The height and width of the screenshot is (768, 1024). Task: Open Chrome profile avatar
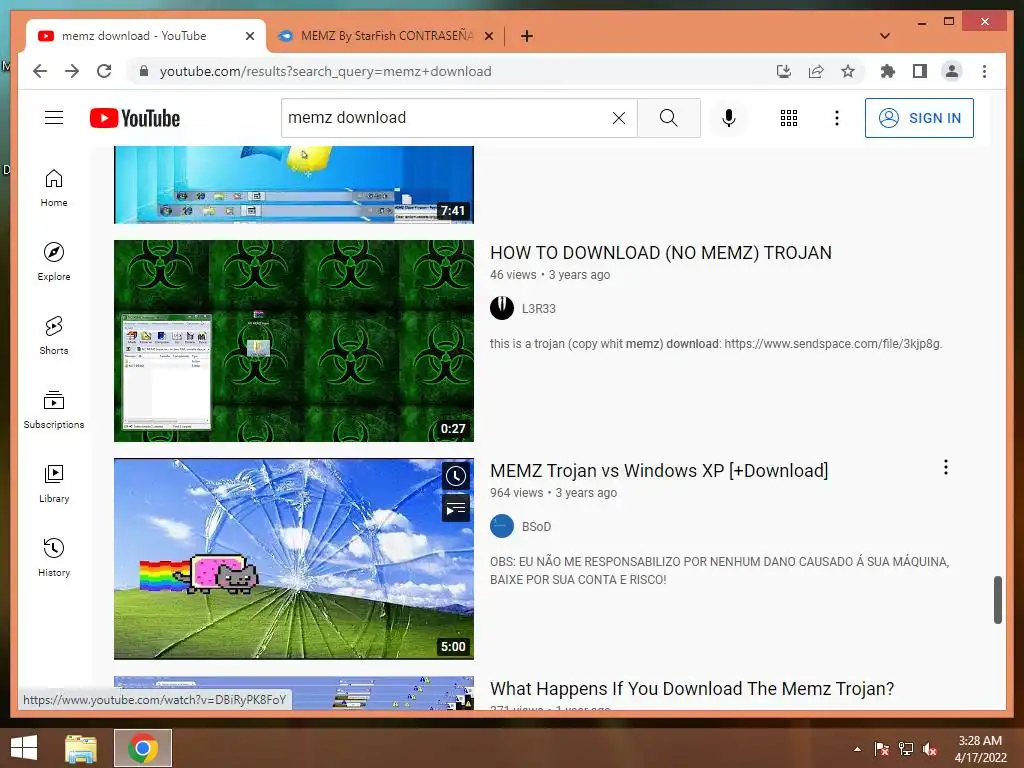pyautogui.click(x=952, y=71)
